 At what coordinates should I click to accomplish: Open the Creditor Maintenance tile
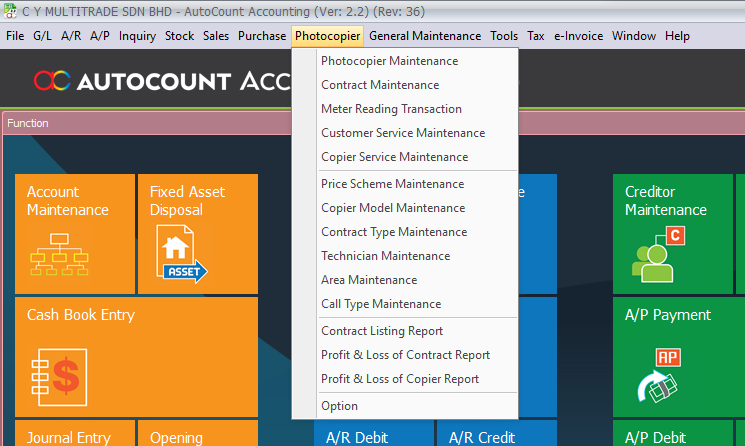click(x=673, y=234)
